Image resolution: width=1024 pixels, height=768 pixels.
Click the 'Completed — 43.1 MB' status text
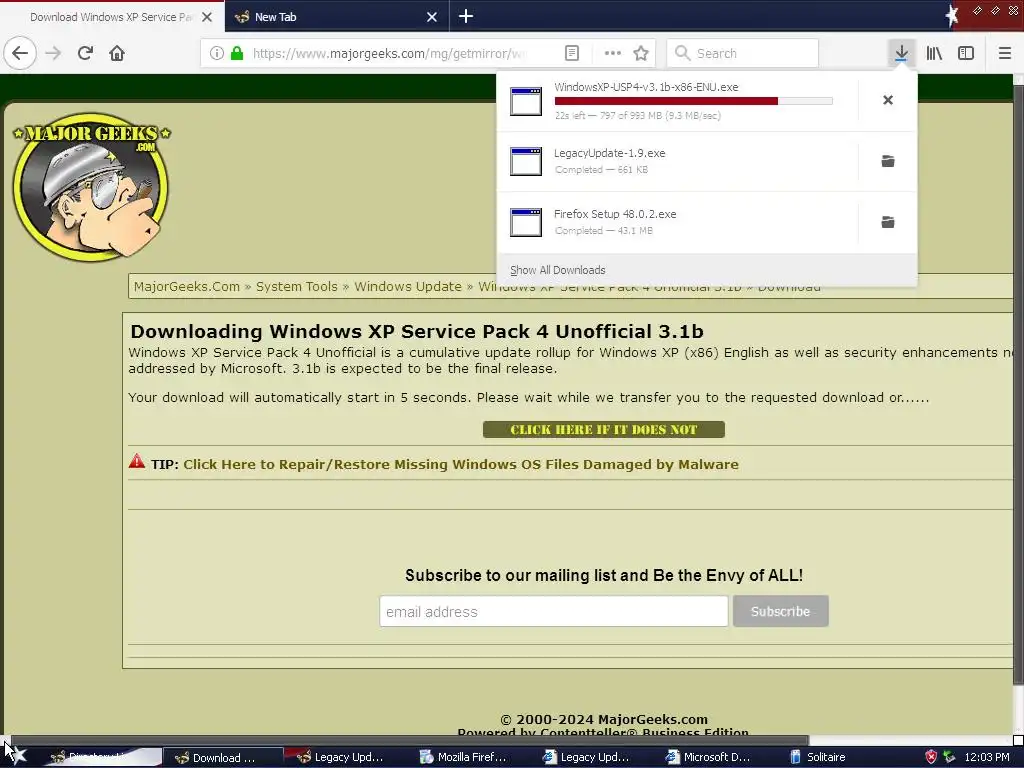pos(603,231)
